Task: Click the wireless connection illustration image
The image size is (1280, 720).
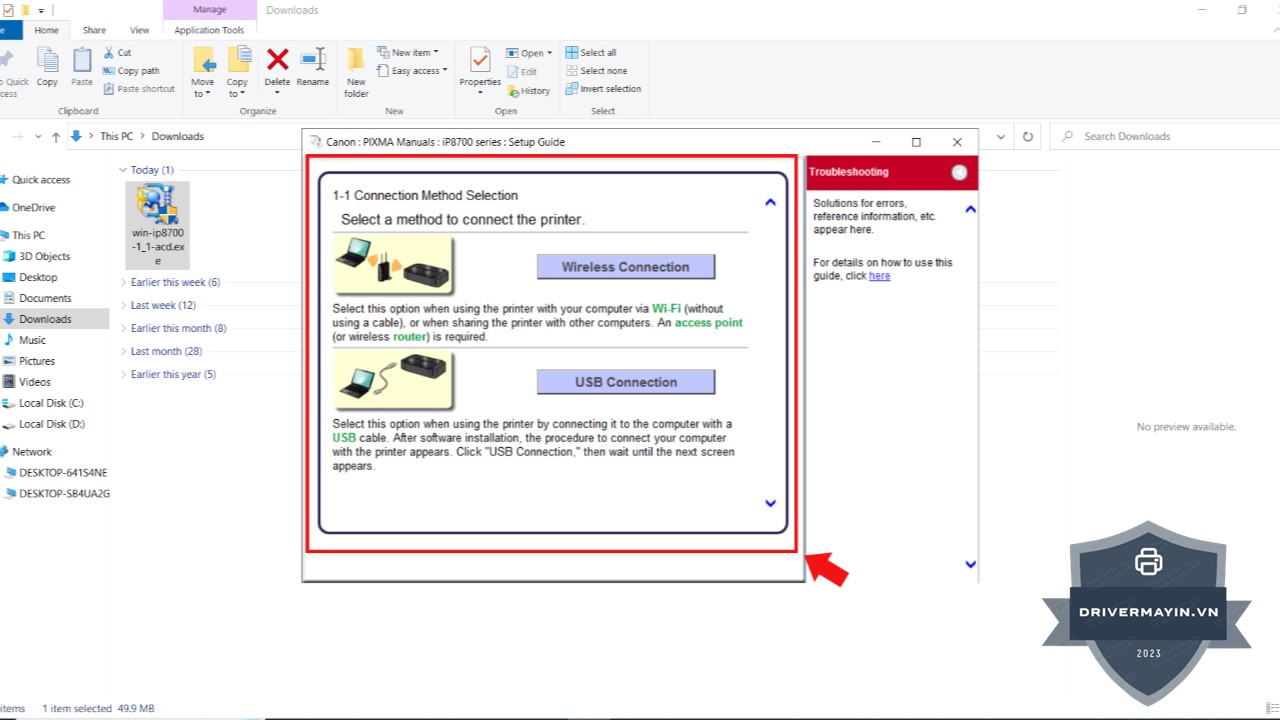Action: point(392,264)
